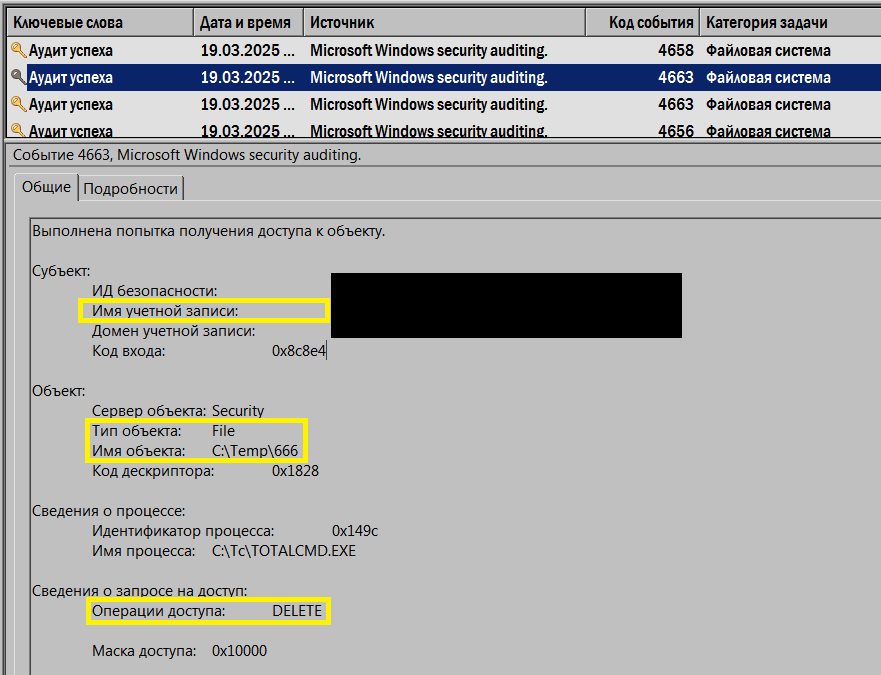Click the object server value Security

(x=238, y=411)
